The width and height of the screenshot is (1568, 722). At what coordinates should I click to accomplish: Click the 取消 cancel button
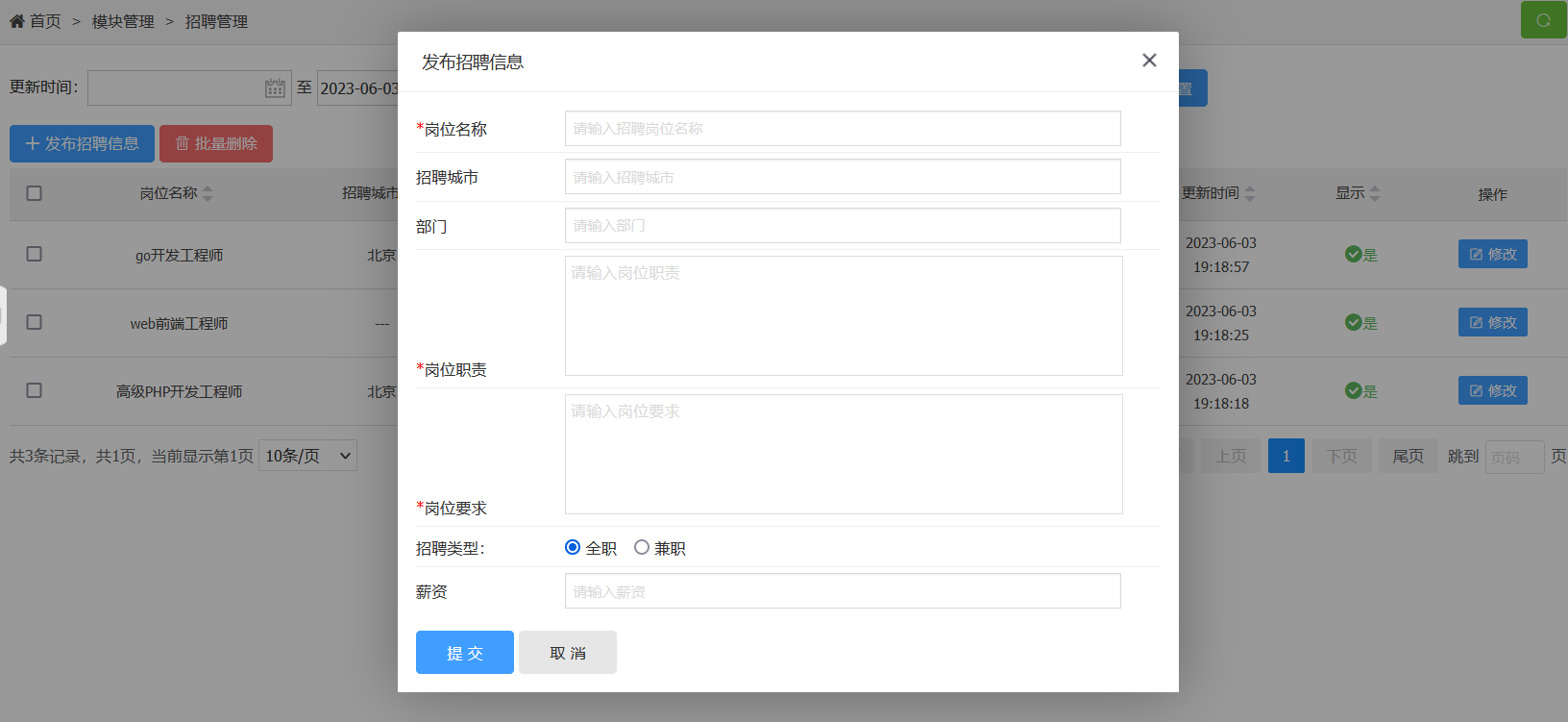click(x=568, y=653)
